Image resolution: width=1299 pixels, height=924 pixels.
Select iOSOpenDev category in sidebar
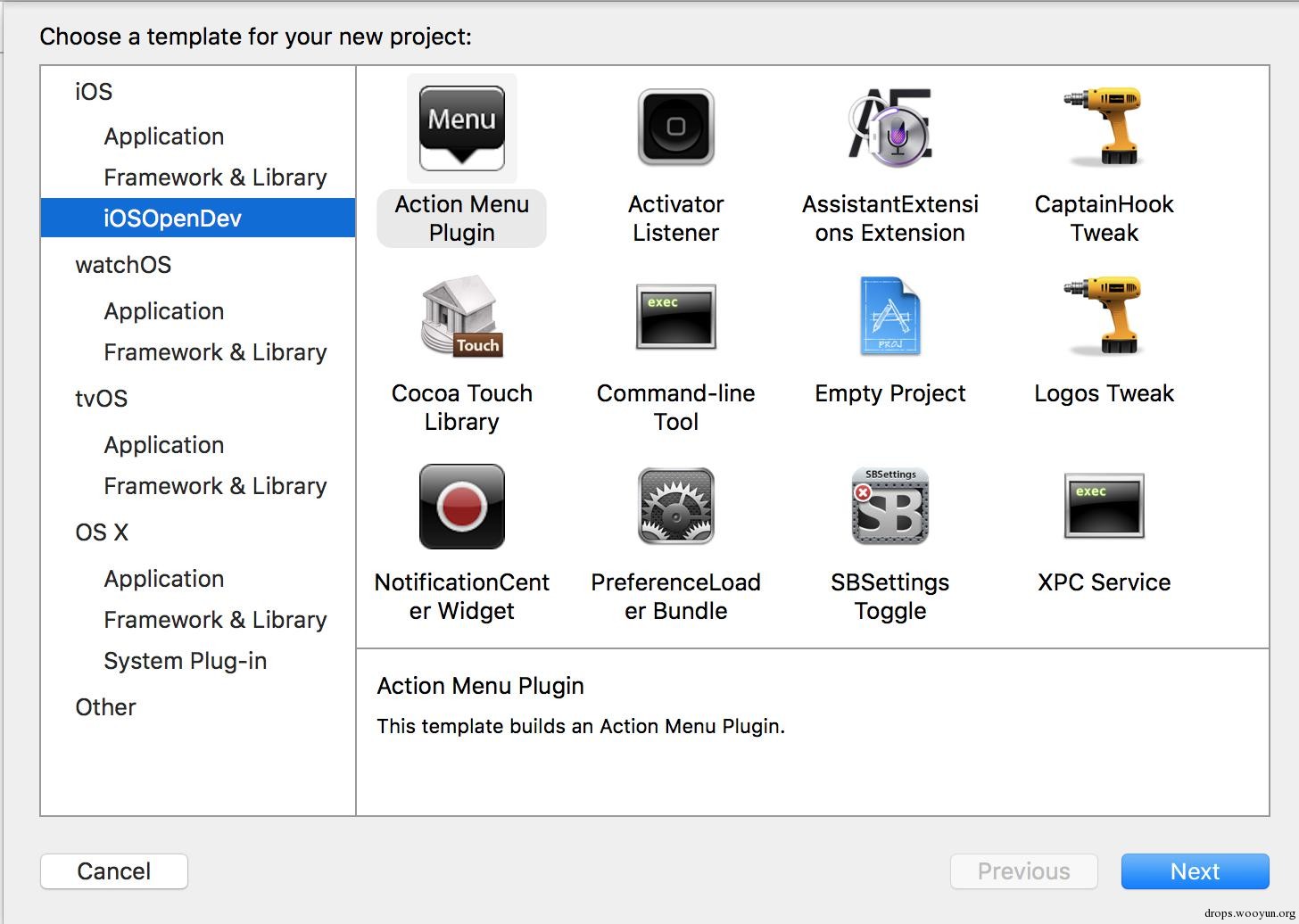click(198, 219)
